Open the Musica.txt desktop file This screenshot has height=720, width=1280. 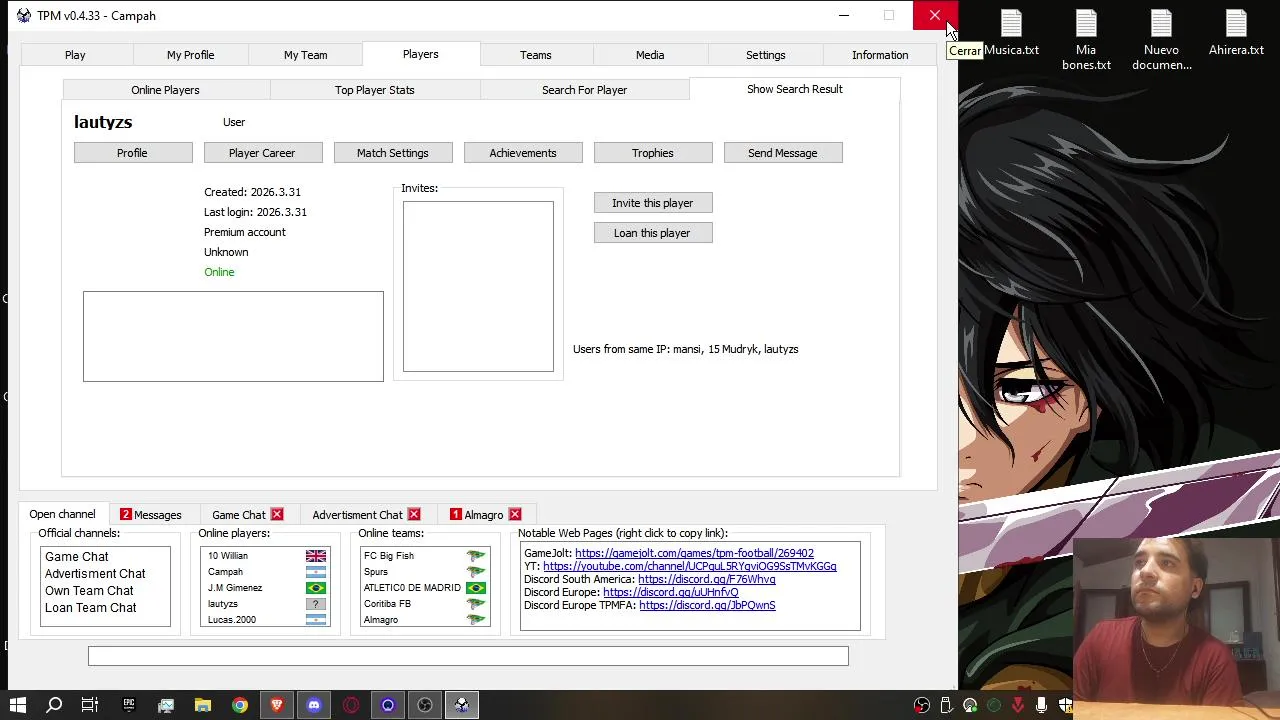click(1011, 33)
